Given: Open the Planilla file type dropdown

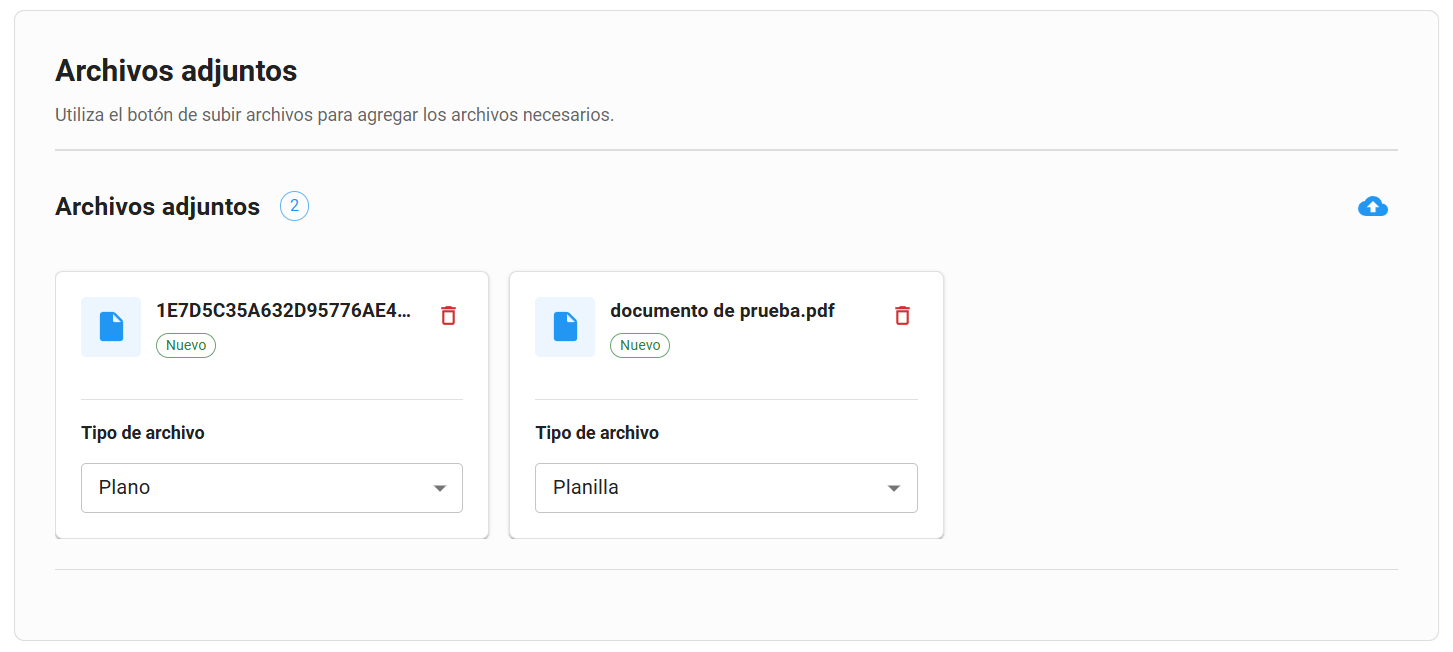Looking at the screenshot, I should (725, 488).
